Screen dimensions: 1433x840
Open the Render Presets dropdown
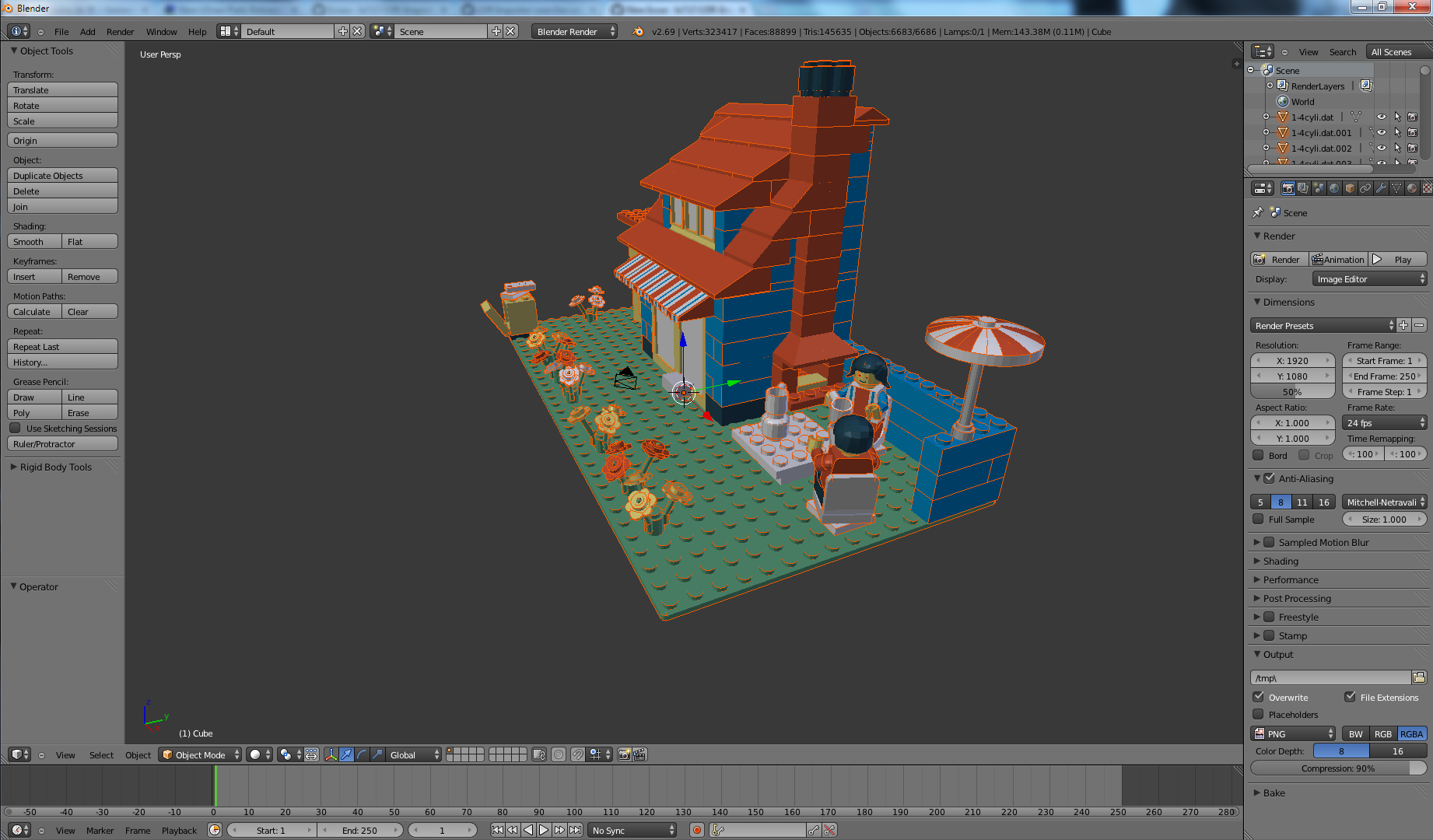point(1323,325)
